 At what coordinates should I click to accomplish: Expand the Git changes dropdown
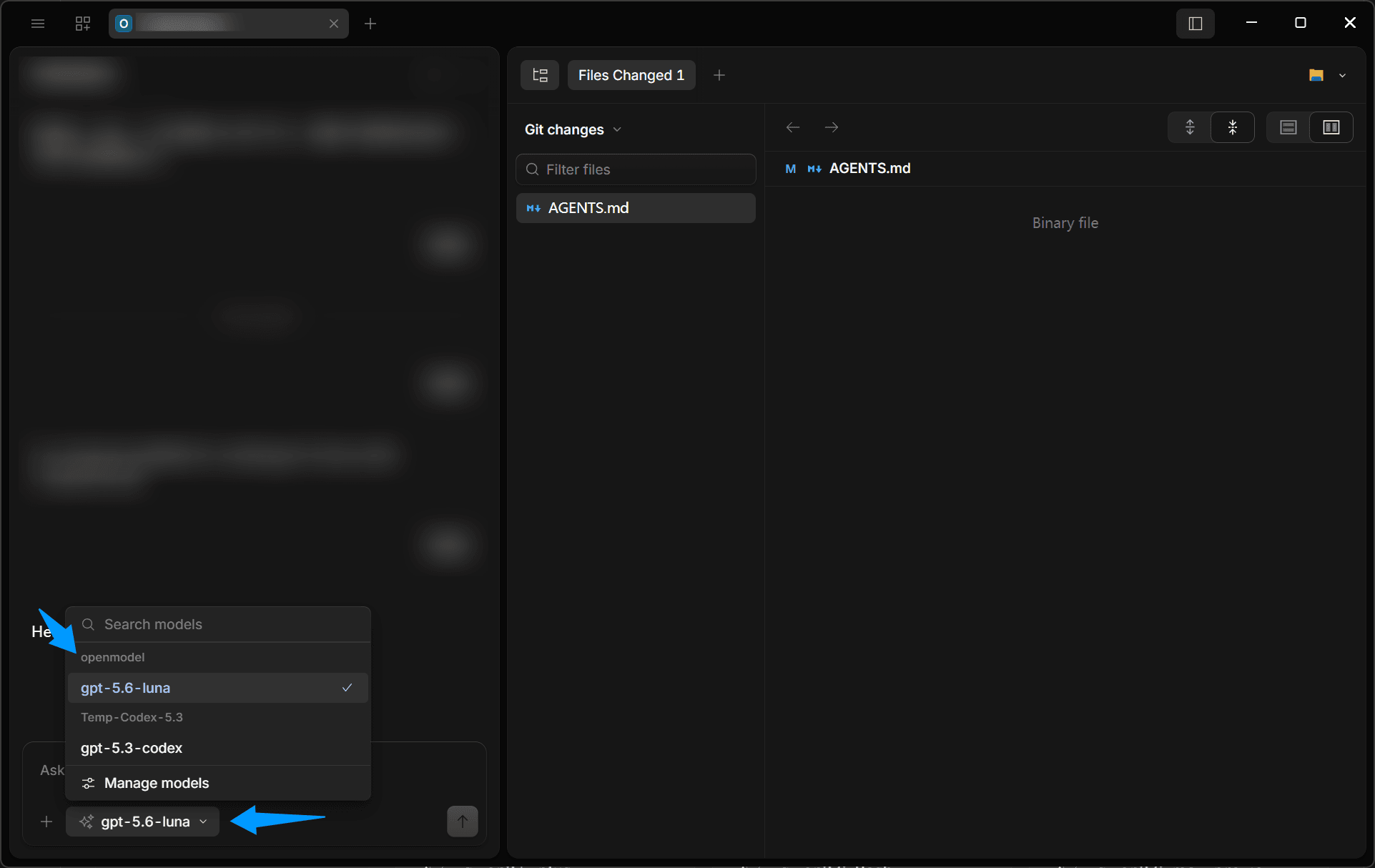(573, 129)
